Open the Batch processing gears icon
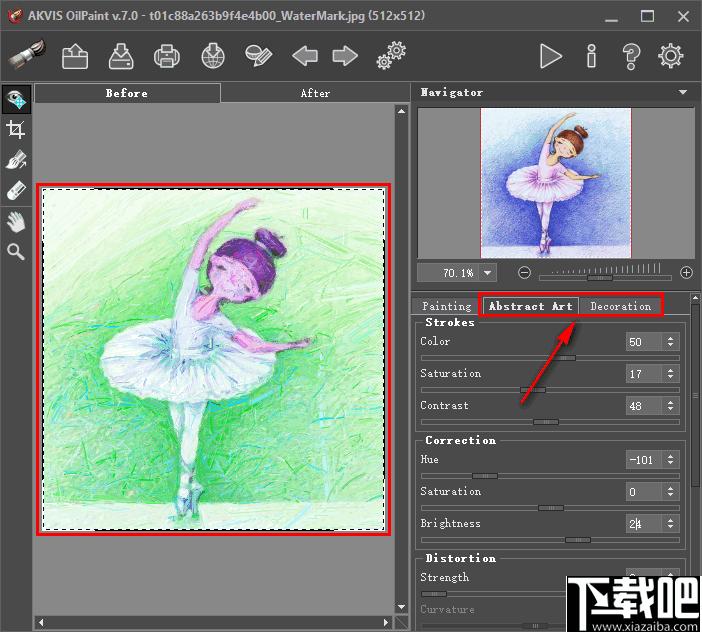 391,56
